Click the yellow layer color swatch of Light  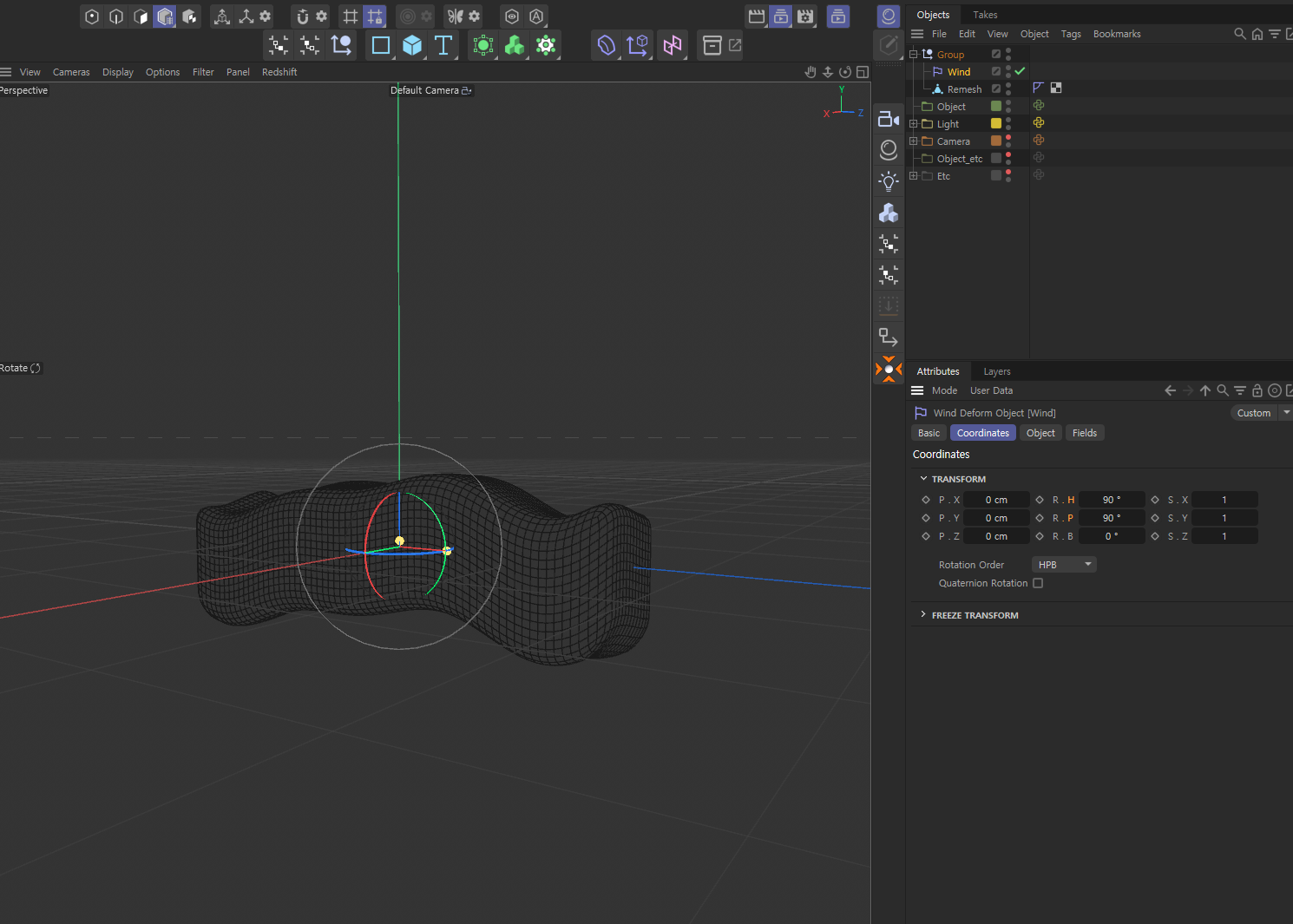click(996, 123)
